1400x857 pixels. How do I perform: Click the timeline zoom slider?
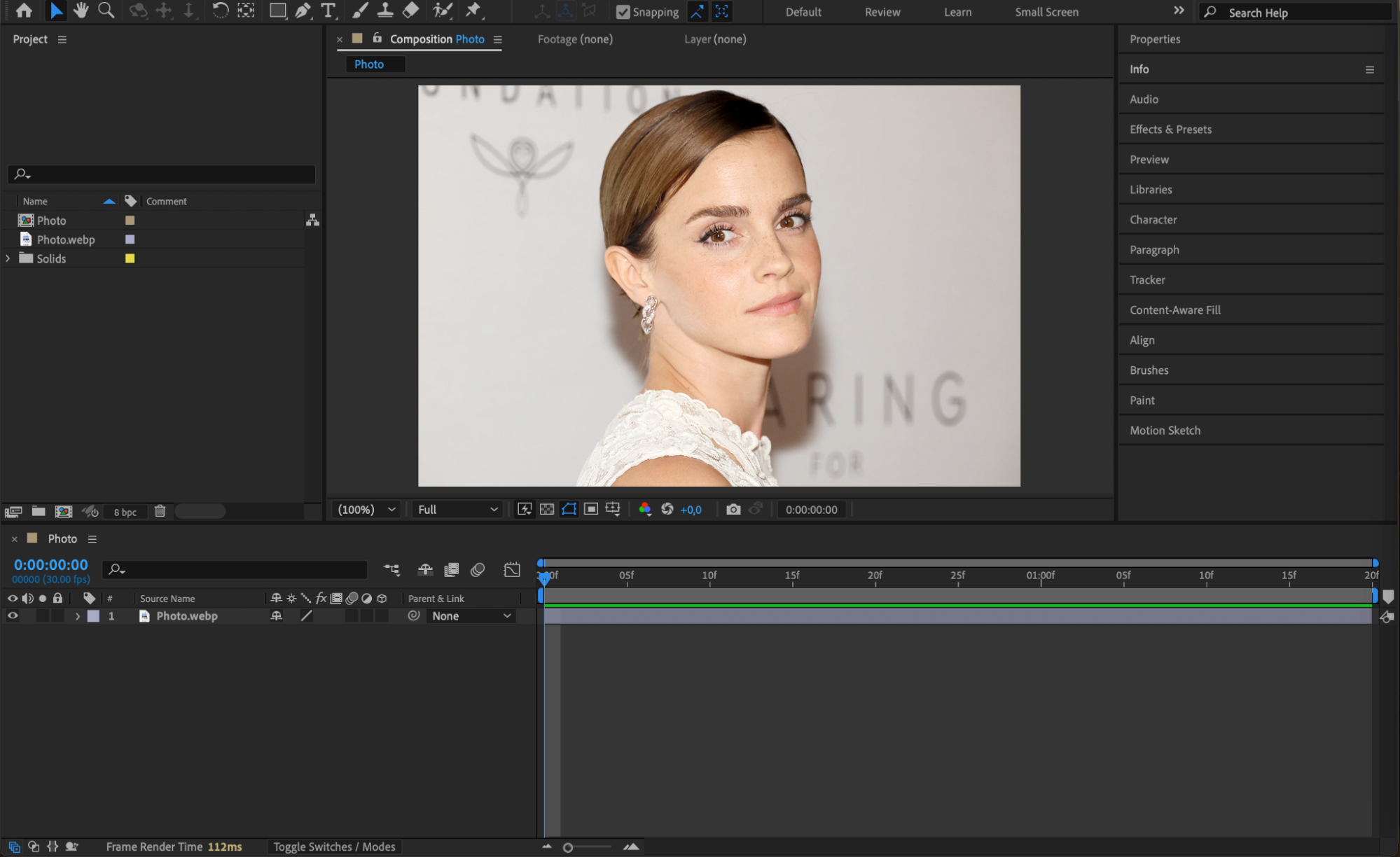(x=568, y=847)
